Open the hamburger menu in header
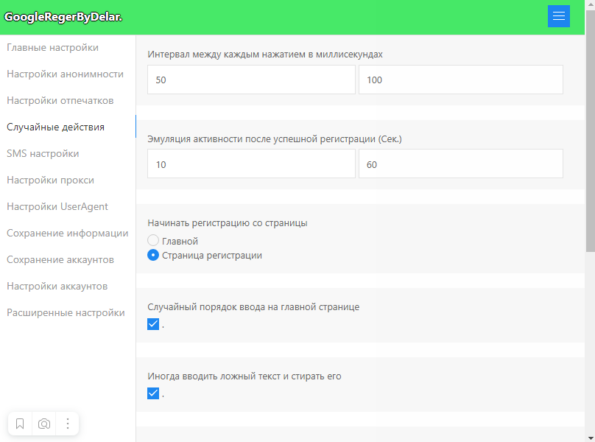Viewport: 595px width, 442px height. [x=559, y=16]
